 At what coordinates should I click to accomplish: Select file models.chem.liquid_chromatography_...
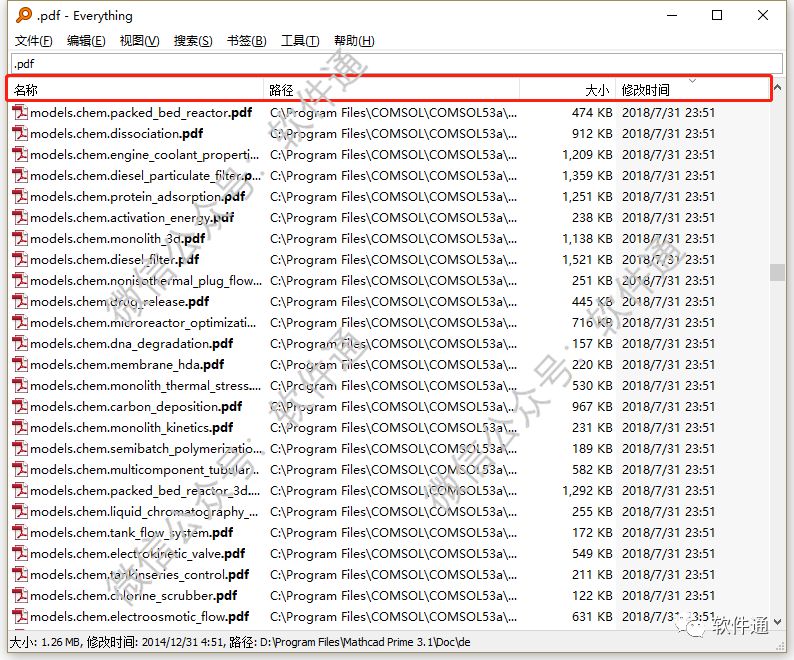tap(144, 512)
